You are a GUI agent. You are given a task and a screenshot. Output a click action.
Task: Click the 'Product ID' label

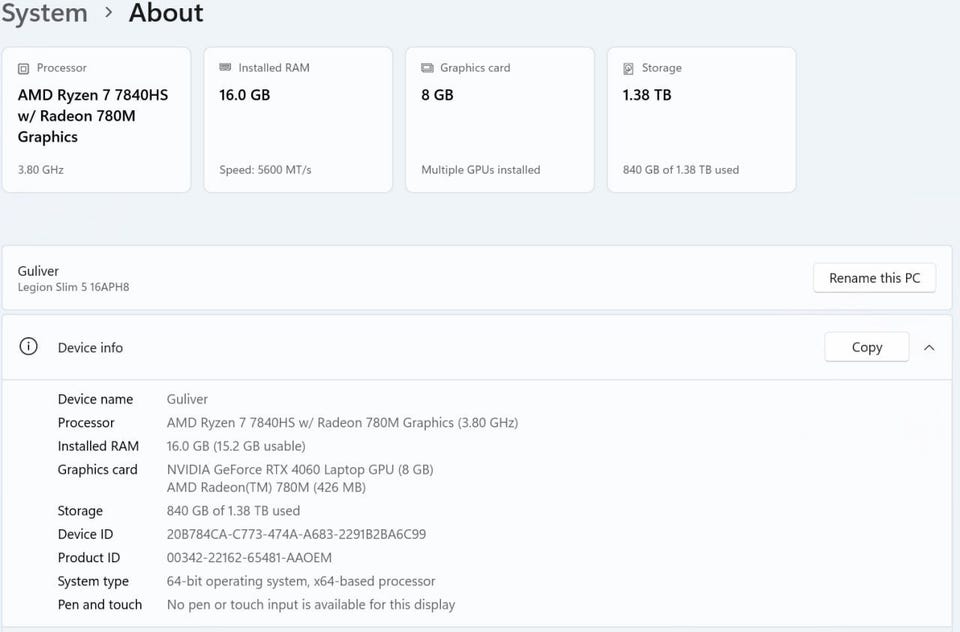[x=89, y=558]
